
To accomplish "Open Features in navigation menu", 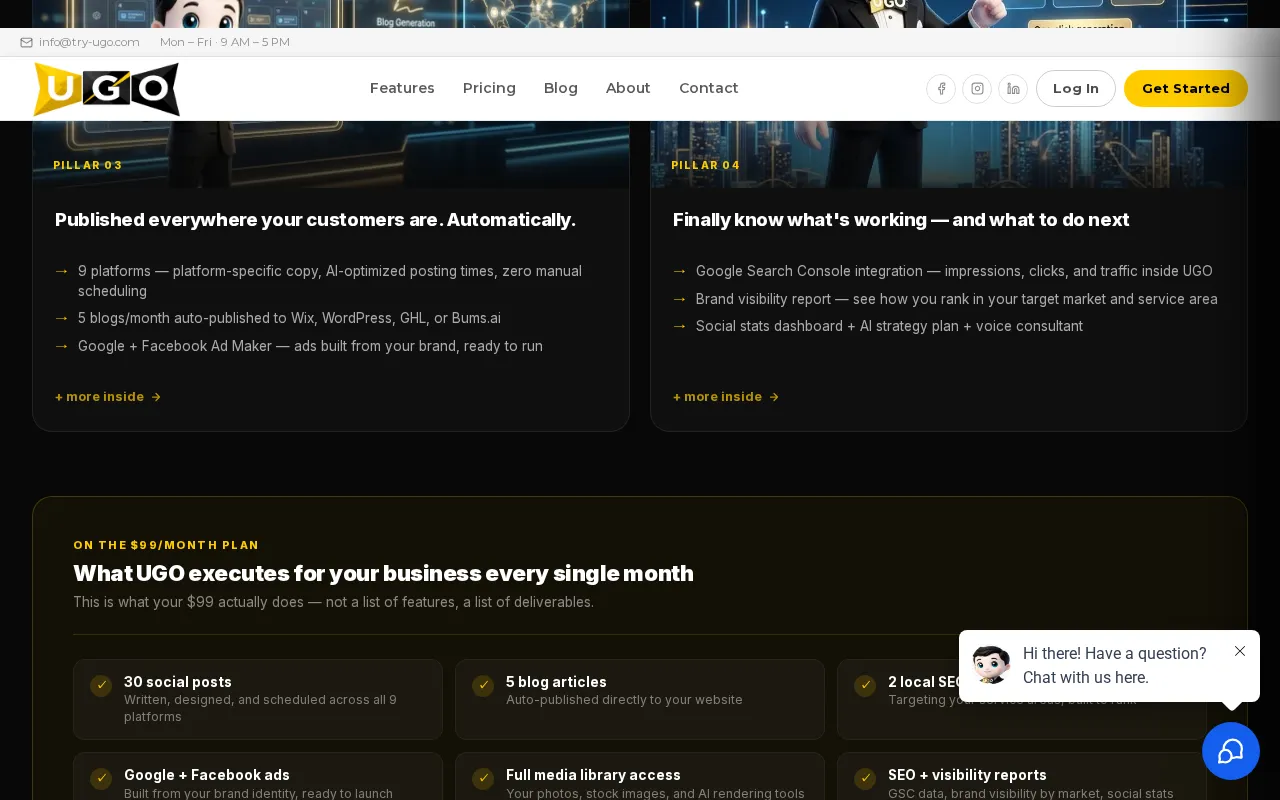I will [402, 88].
